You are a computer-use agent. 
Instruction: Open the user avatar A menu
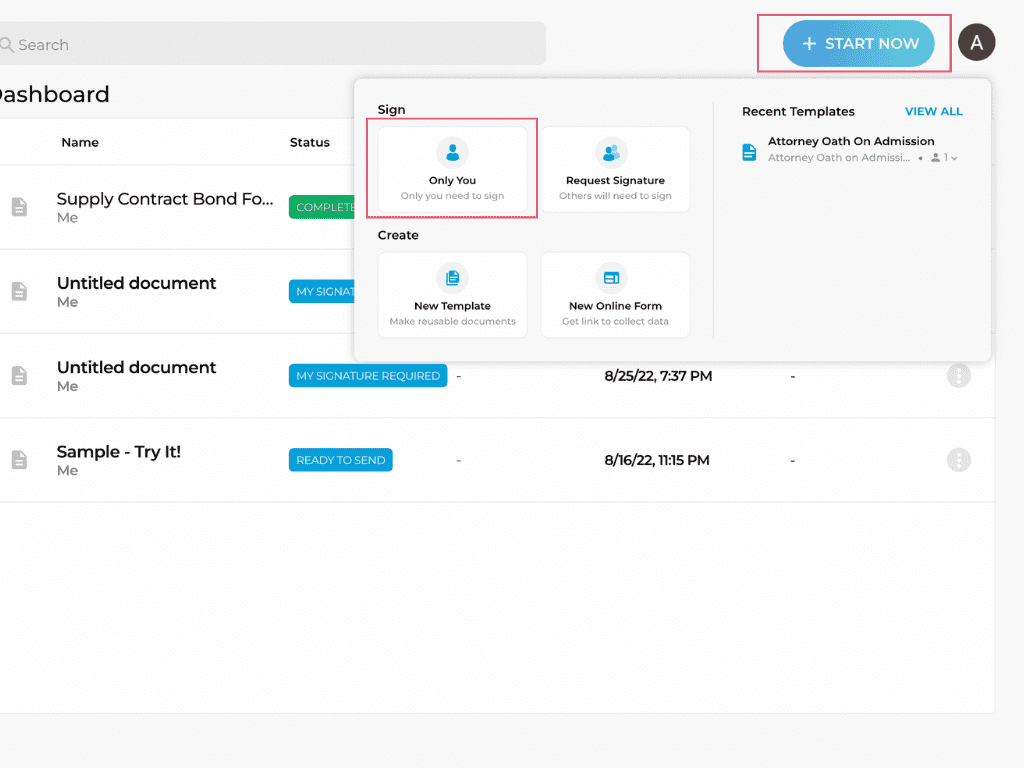pos(976,42)
